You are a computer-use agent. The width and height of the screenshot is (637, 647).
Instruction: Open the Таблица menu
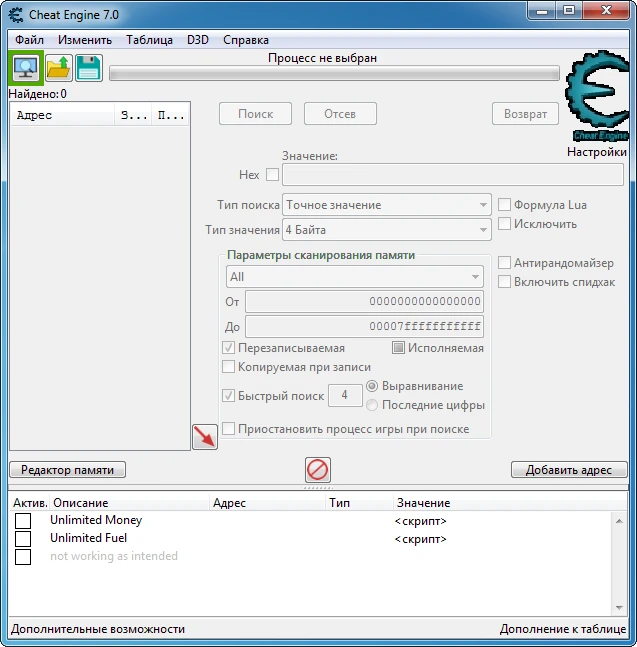click(149, 40)
